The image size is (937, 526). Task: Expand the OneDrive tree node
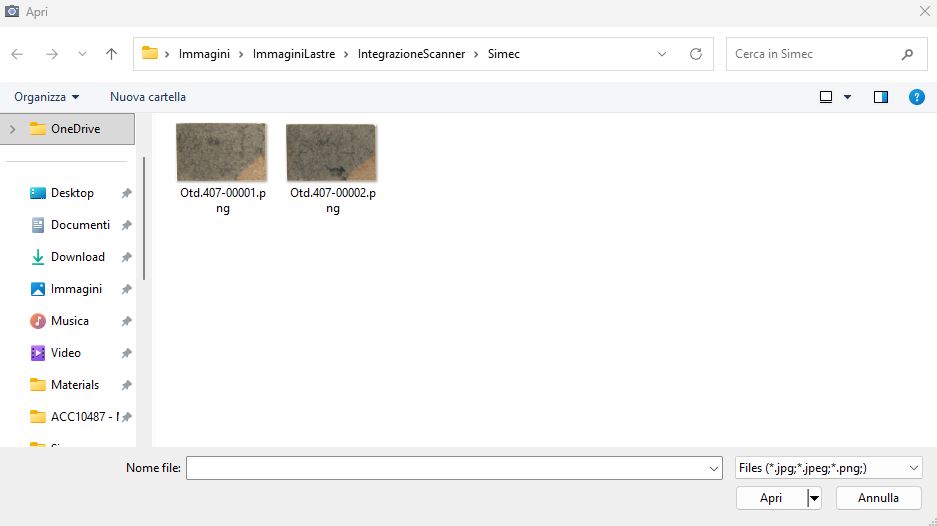pyautogui.click(x=13, y=129)
